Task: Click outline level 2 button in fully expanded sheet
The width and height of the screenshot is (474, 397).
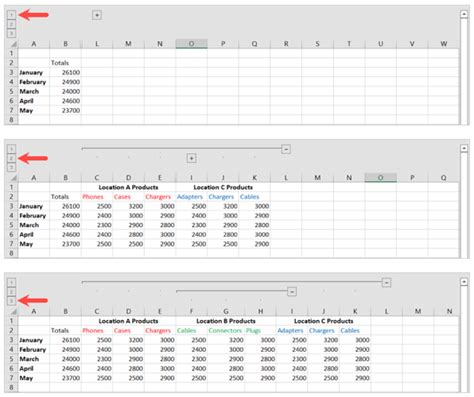Action: tap(11, 292)
